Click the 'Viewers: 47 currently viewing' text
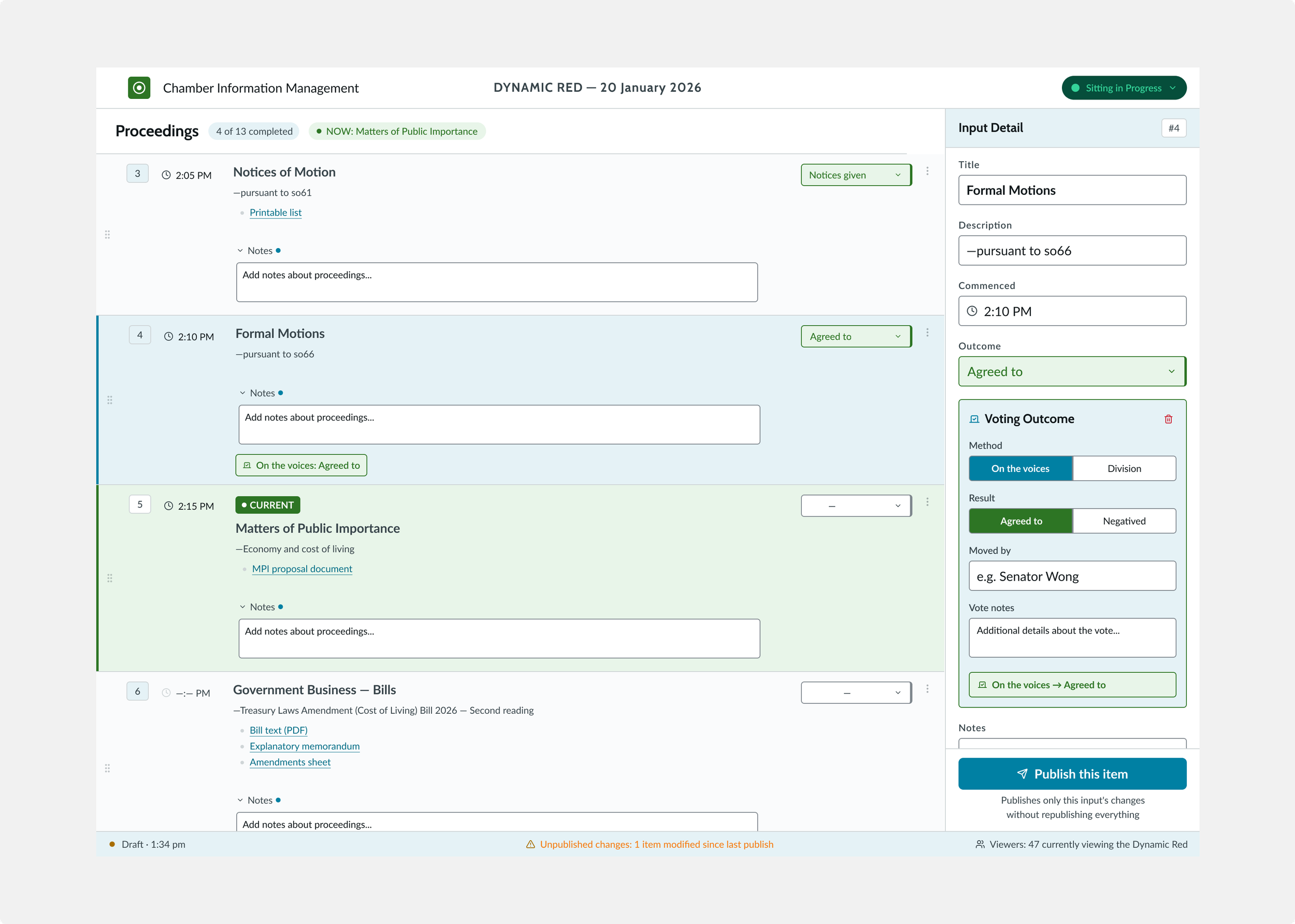This screenshot has width=1295, height=924. tap(1088, 844)
